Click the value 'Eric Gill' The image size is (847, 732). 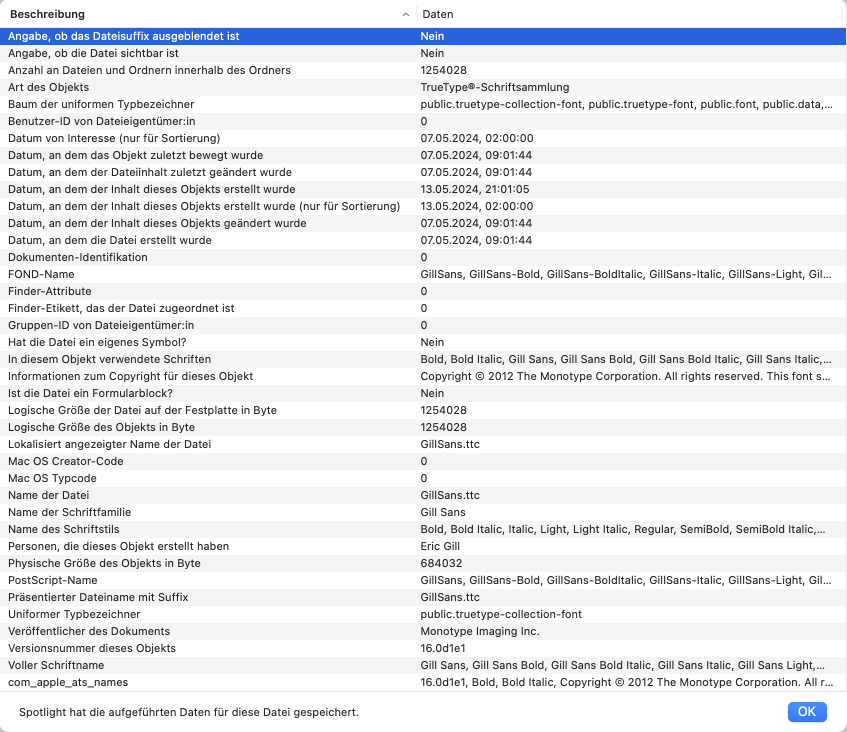(440, 547)
